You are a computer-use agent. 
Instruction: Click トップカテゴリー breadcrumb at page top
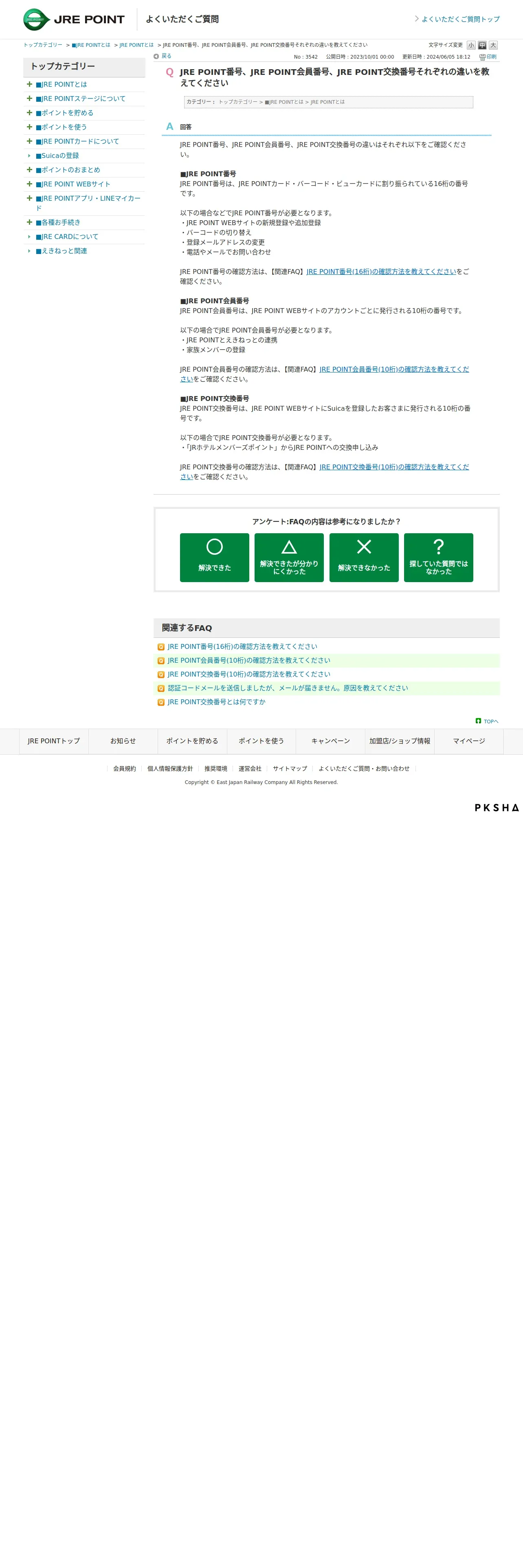pos(43,45)
